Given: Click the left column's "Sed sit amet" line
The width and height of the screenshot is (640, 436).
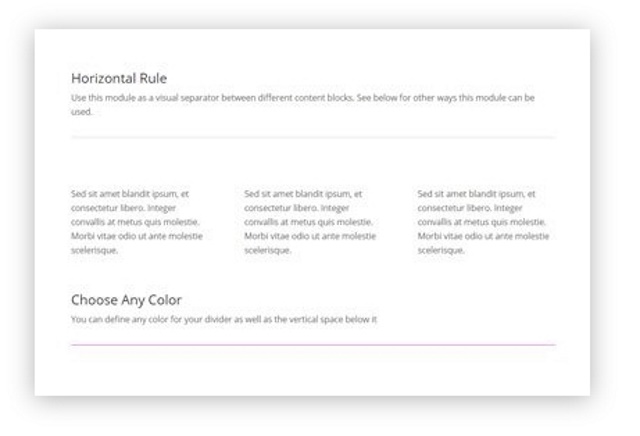Looking at the screenshot, I should point(130,194).
